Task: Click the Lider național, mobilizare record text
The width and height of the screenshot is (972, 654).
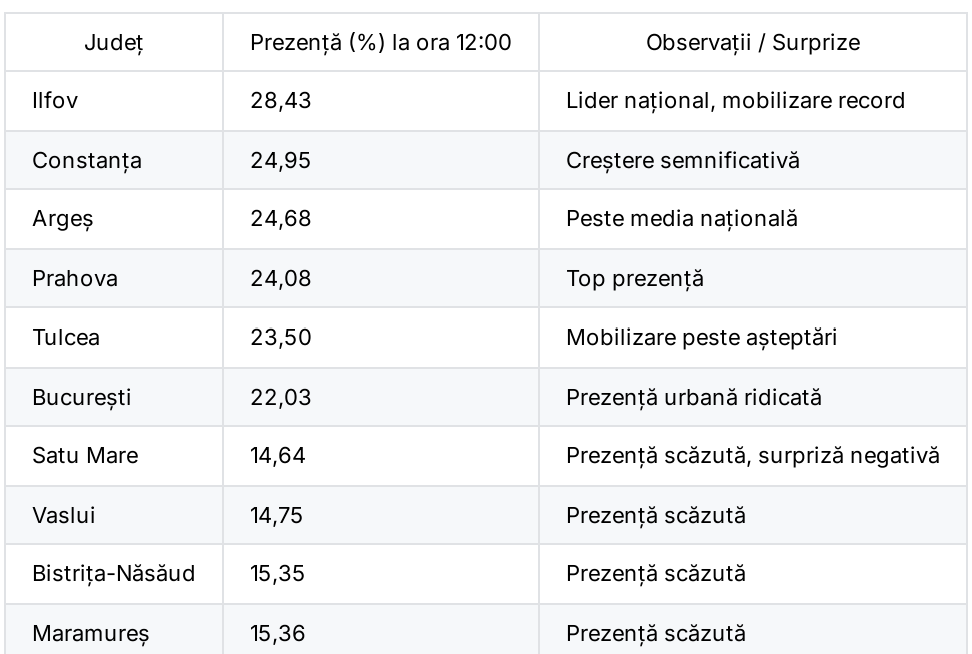Action: click(x=735, y=100)
